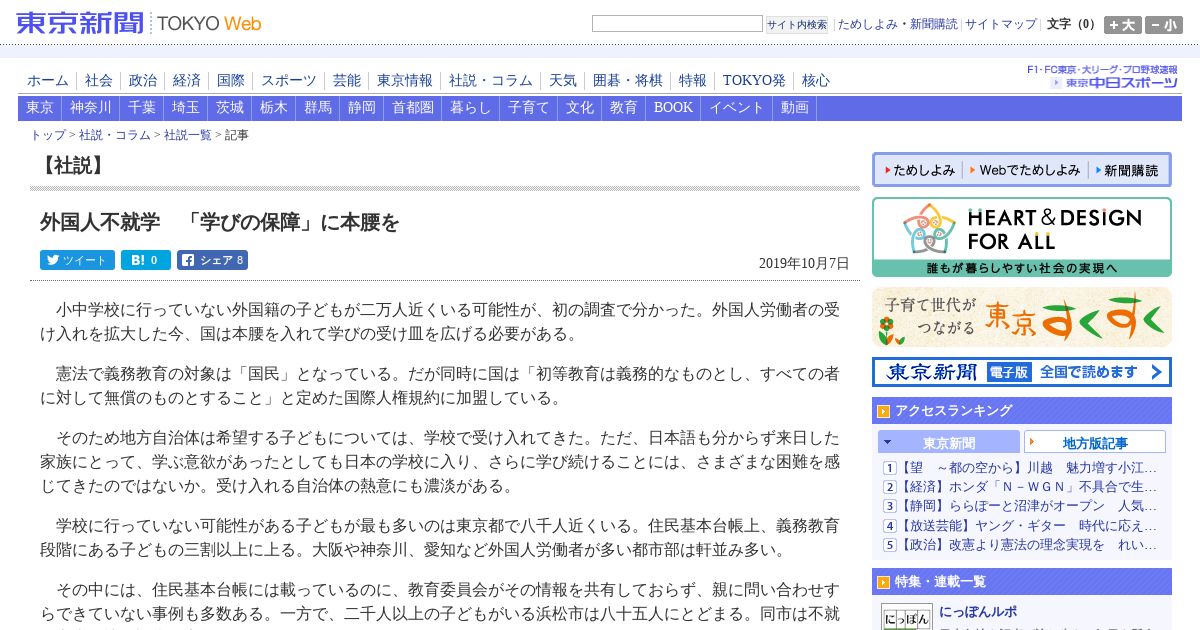Open the スポーツ section

pos(289,80)
